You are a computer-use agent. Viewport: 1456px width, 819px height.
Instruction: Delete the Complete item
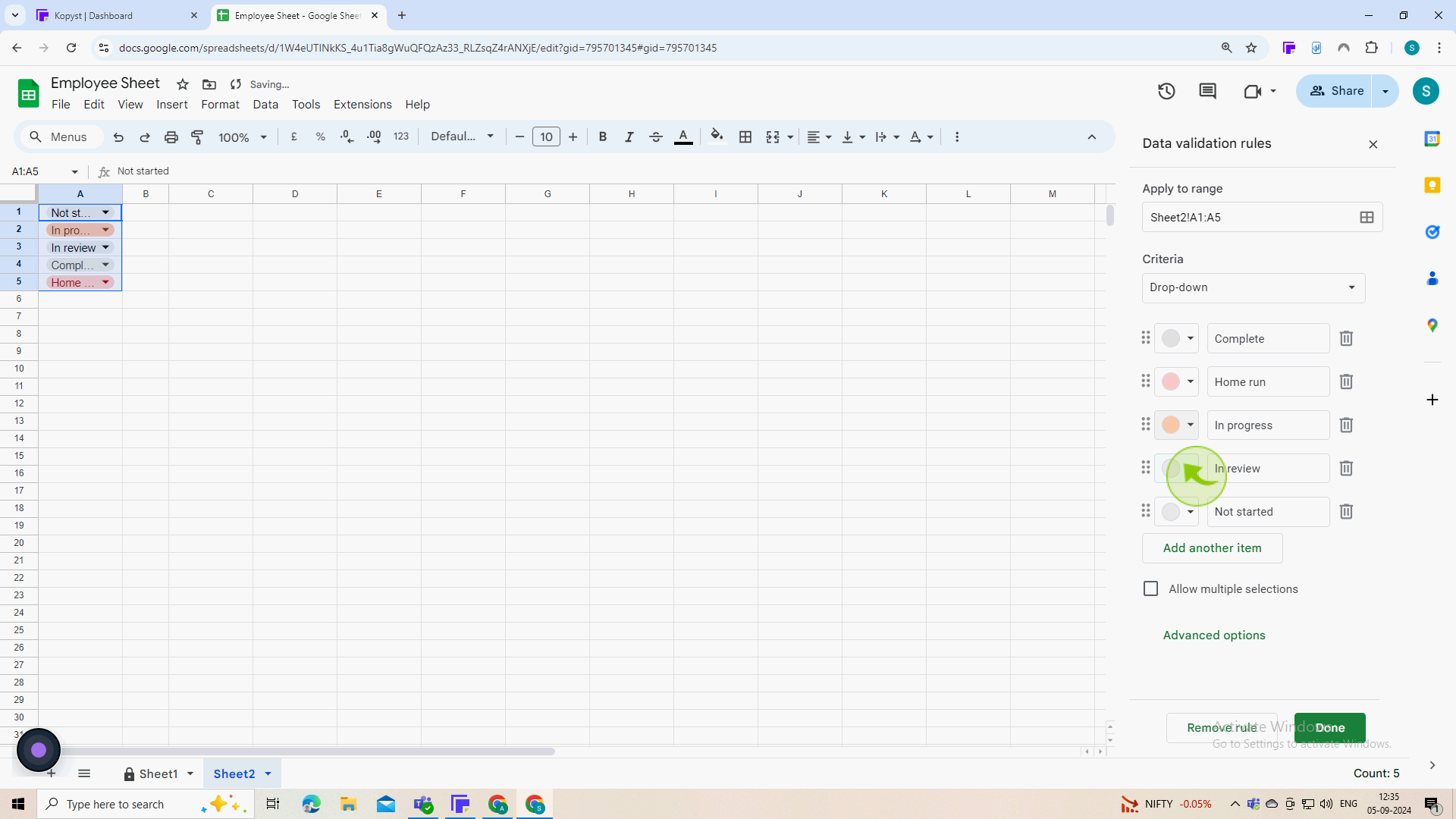(x=1346, y=338)
